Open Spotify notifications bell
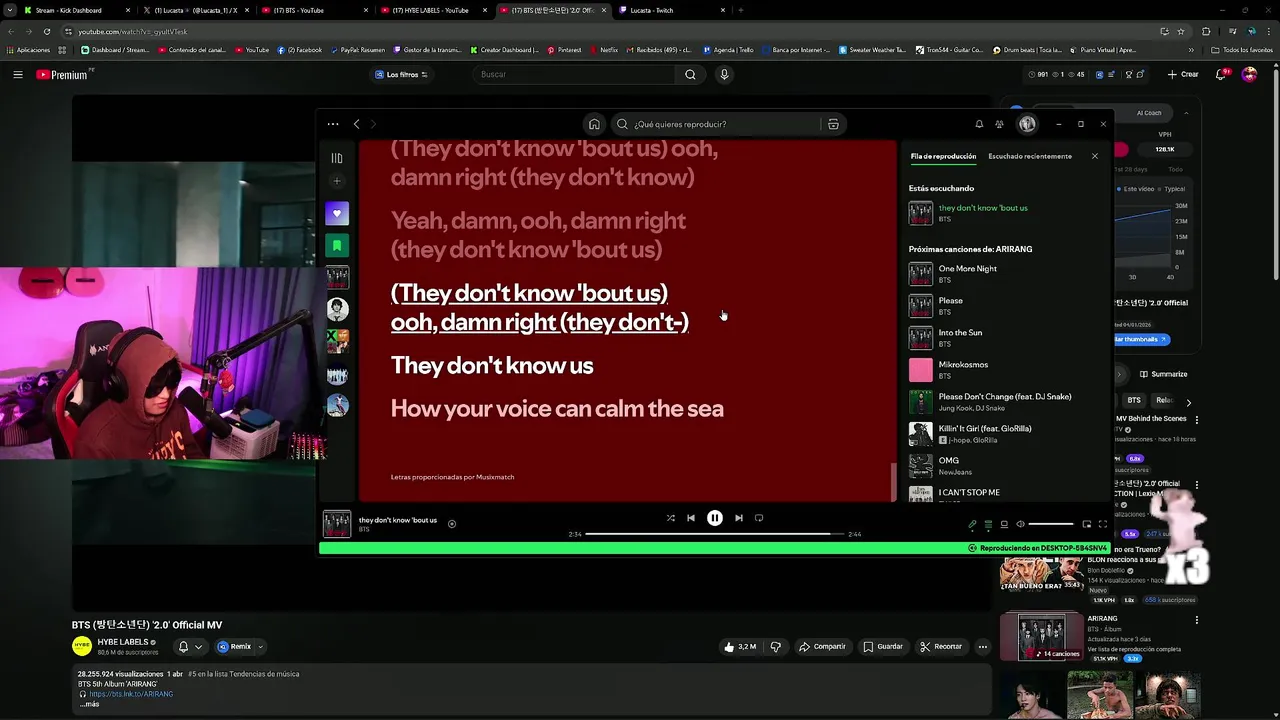Screen dimensions: 1280x720 (979, 124)
